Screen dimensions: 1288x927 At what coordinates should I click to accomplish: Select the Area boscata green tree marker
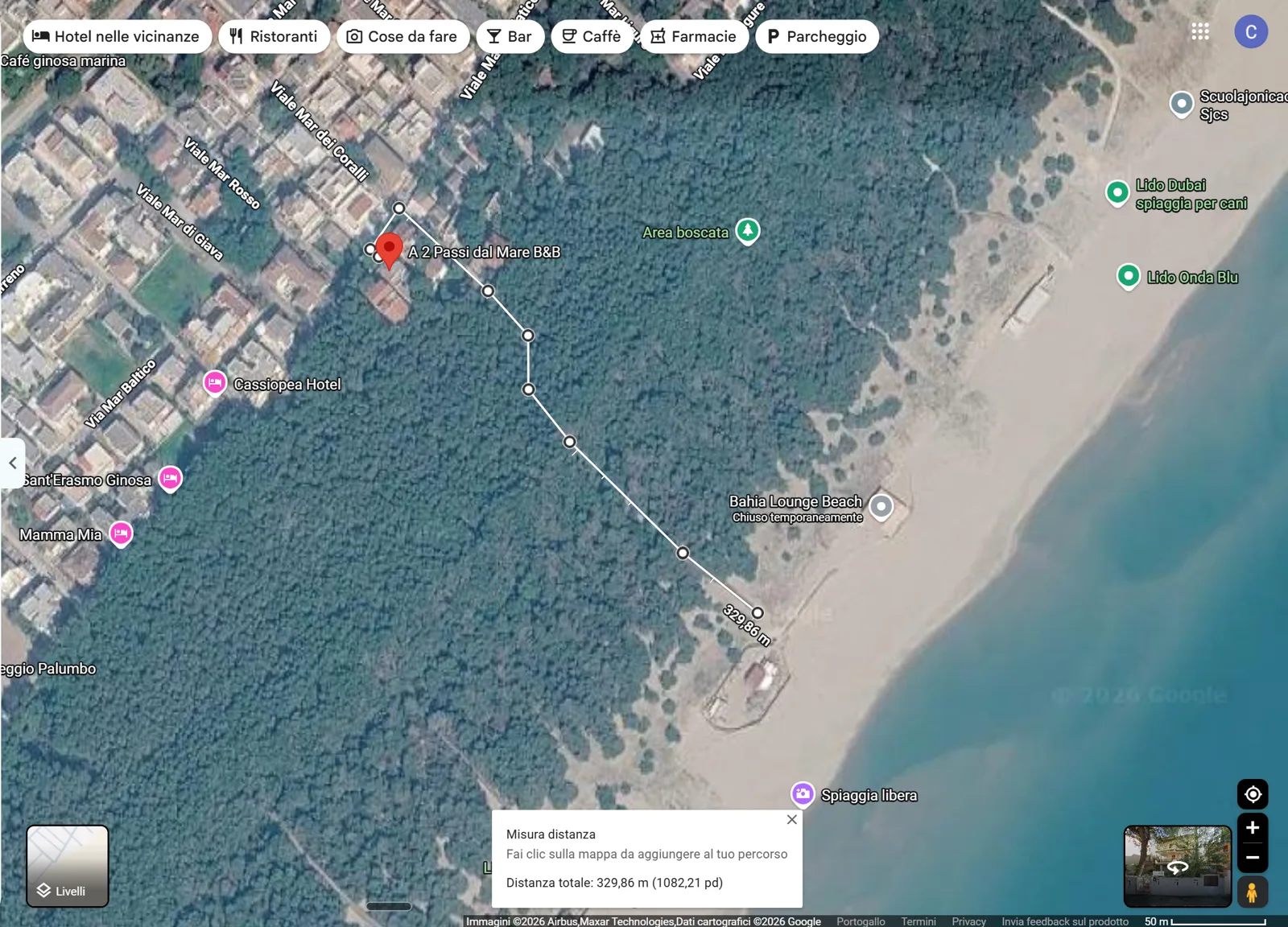tap(748, 231)
